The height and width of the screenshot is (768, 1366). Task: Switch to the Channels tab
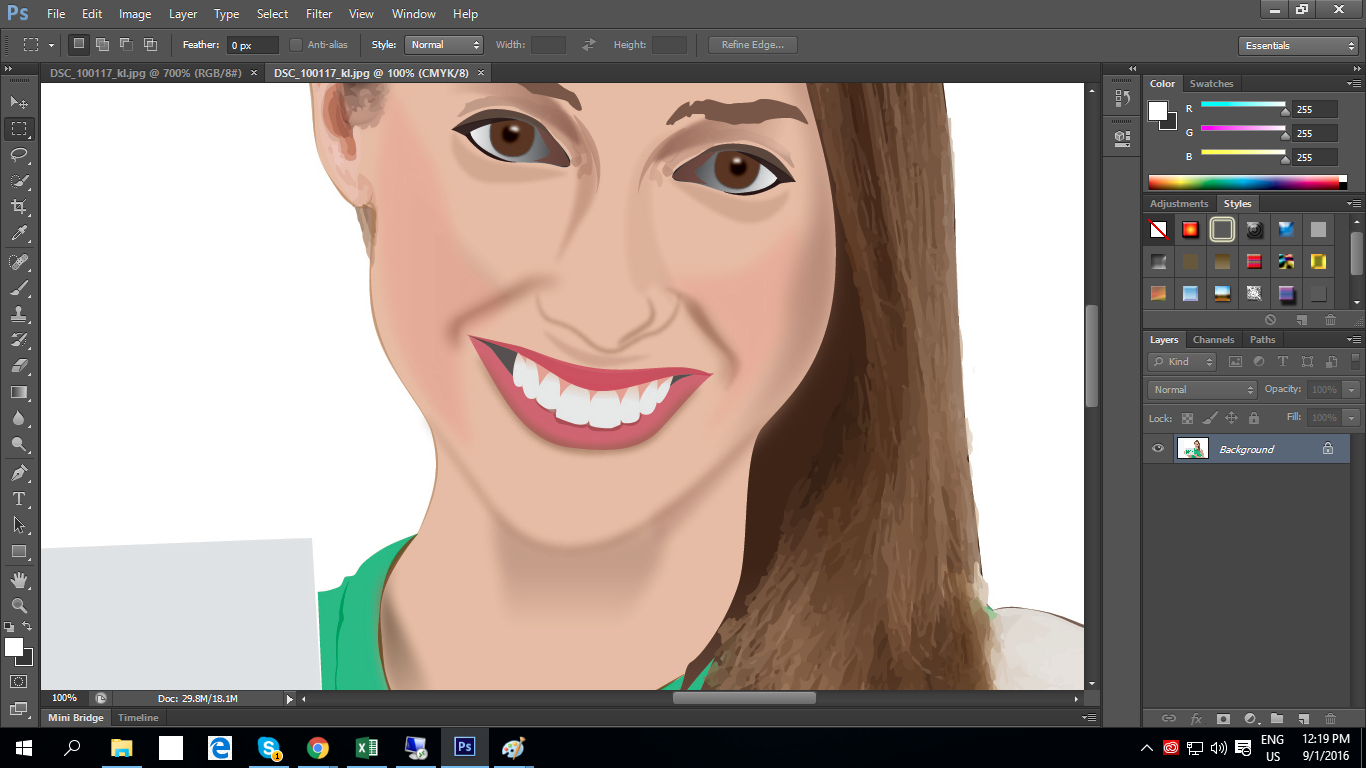click(x=1213, y=339)
